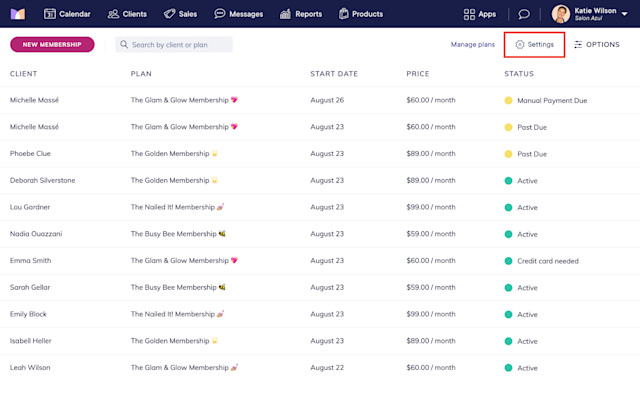
Task: Open Messages from the navigation bar
Action: [x=238, y=14]
